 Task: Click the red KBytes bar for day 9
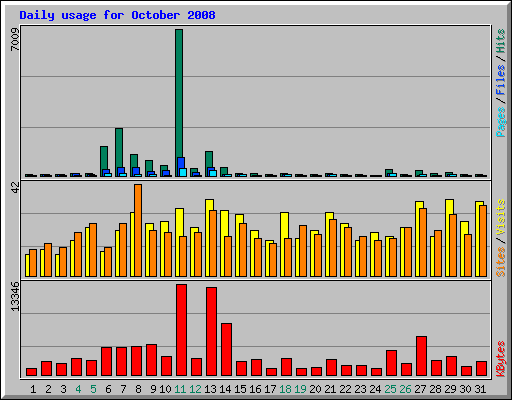151,360
